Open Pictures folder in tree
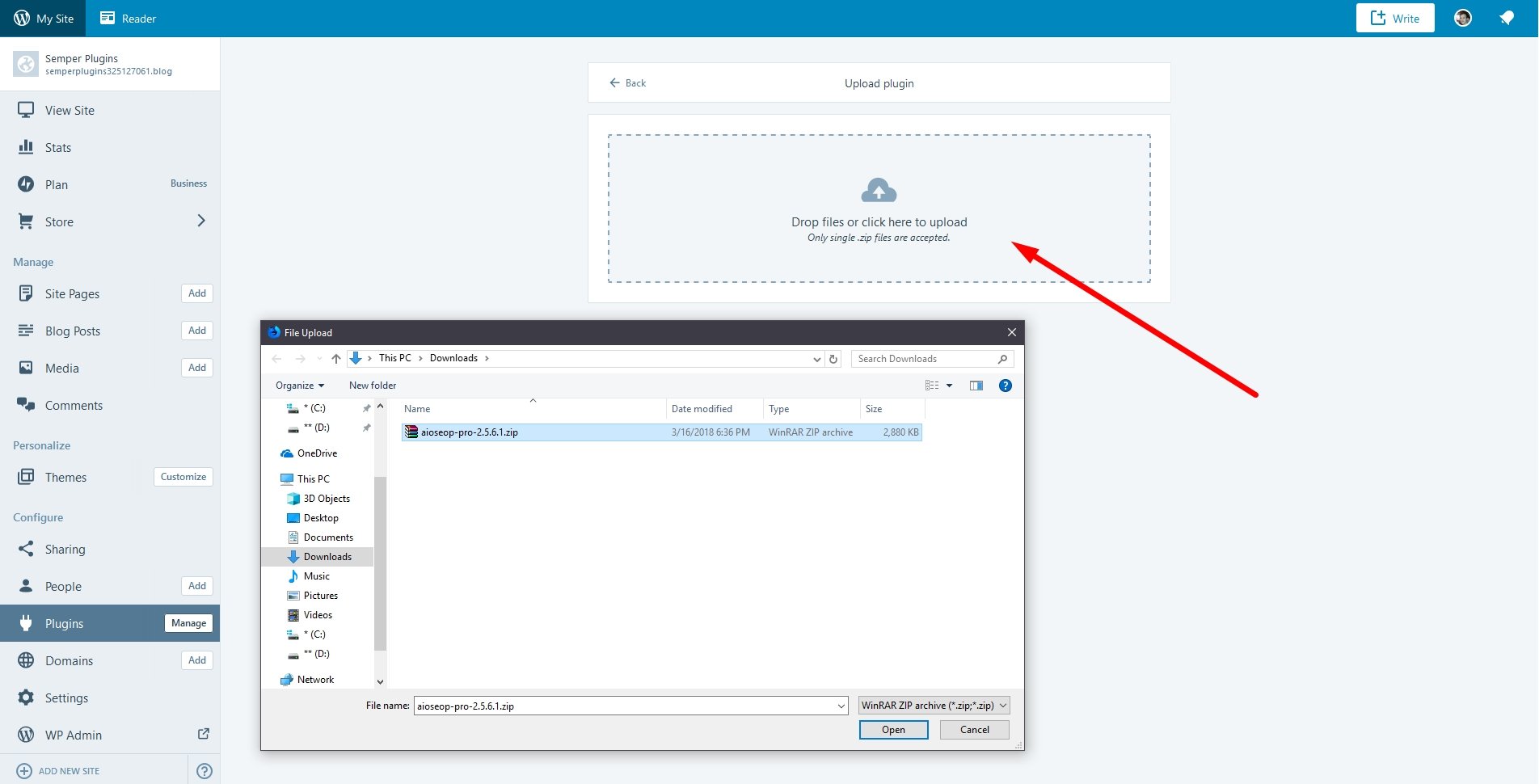The height and width of the screenshot is (784, 1539). click(320, 596)
